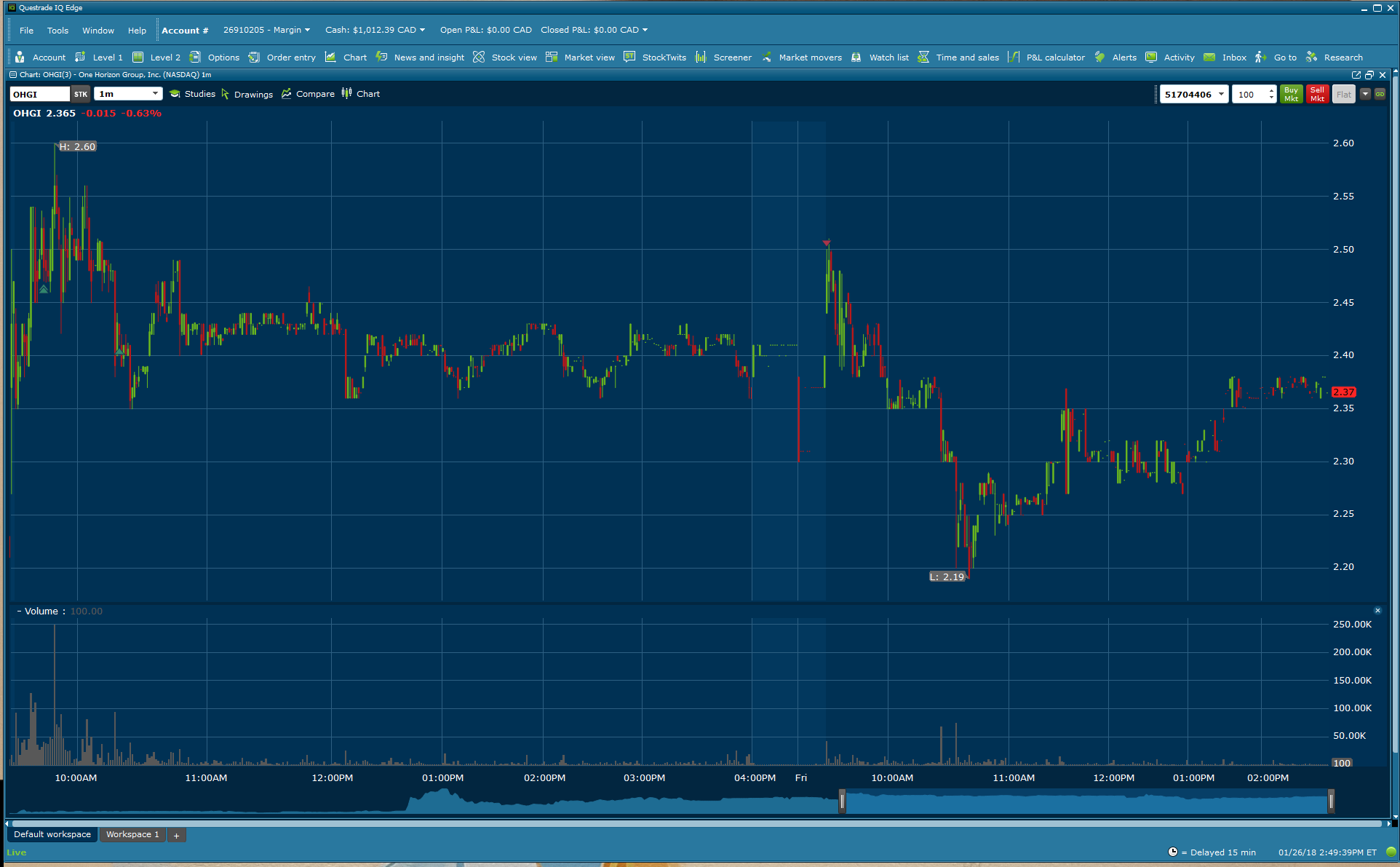The image size is (1400, 867).
Task: Launch the StockTwits panel
Action: tap(655, 58)
